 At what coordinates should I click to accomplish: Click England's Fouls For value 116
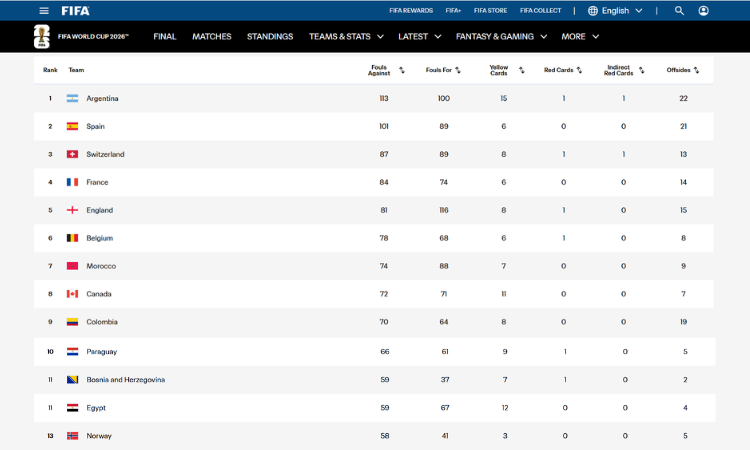click(x=444, y=210)
